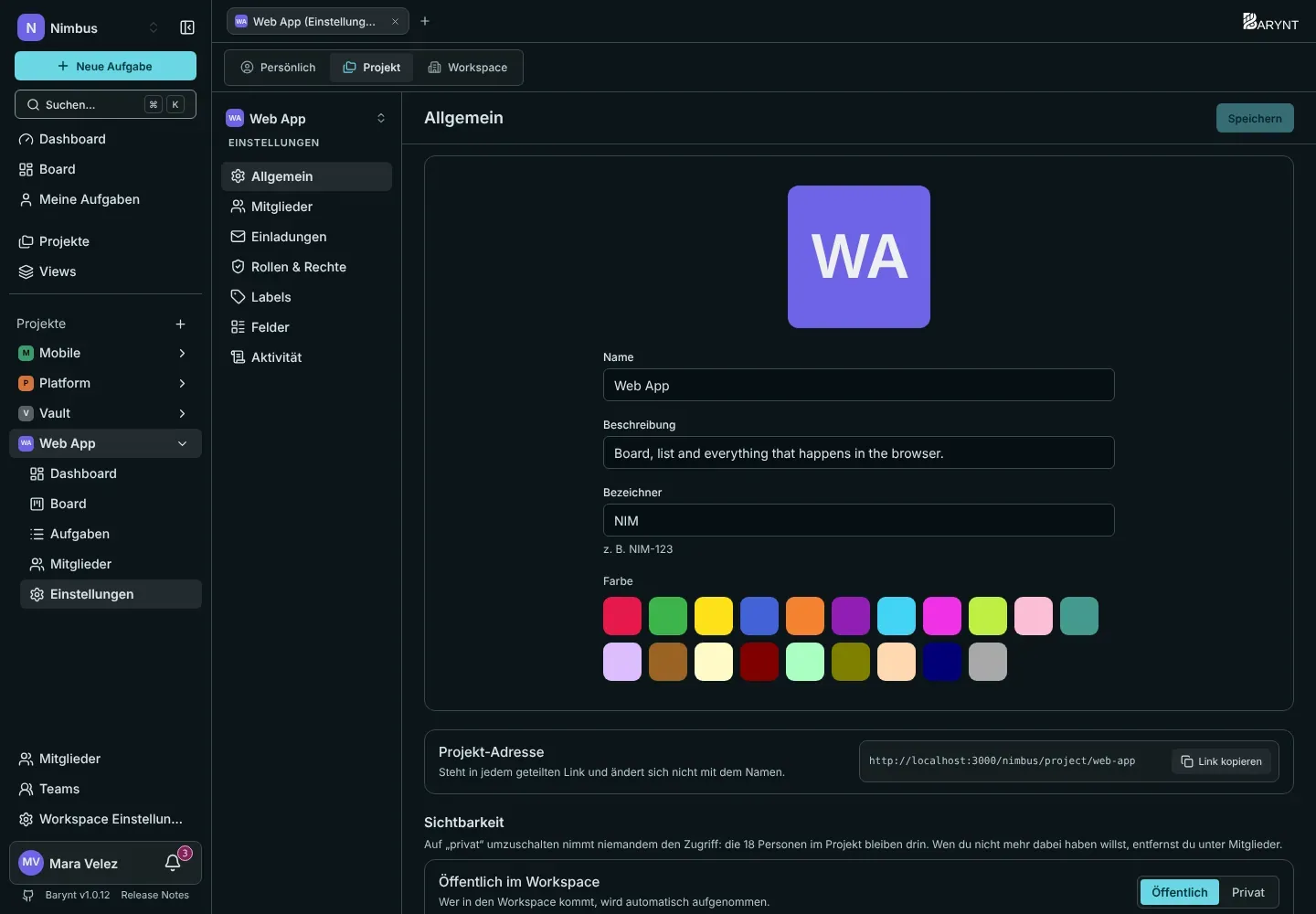Open notifications bell with badge
1316x914 pixels.
(173, 863)
